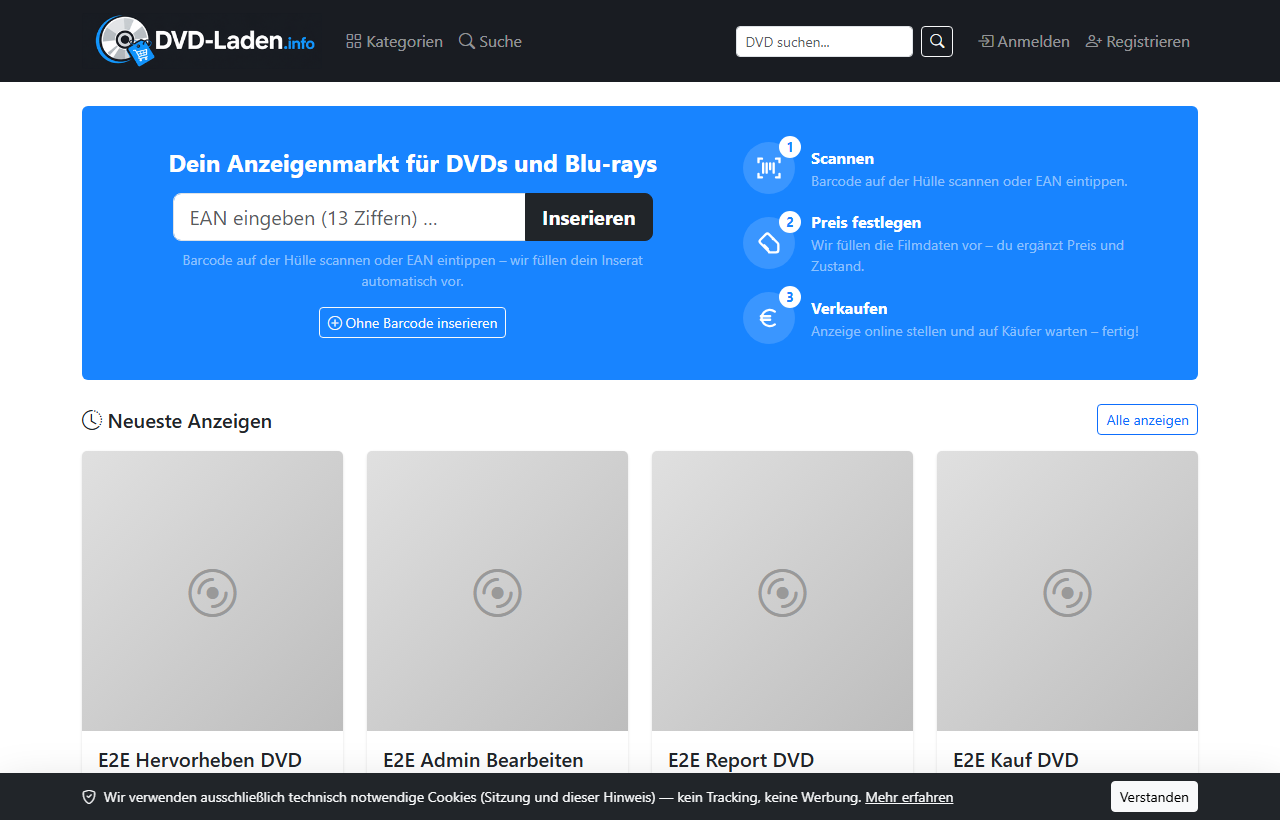Focus the 'DVD suchen...' search field
The image size is (1280, 820).
tap(824, 42)
